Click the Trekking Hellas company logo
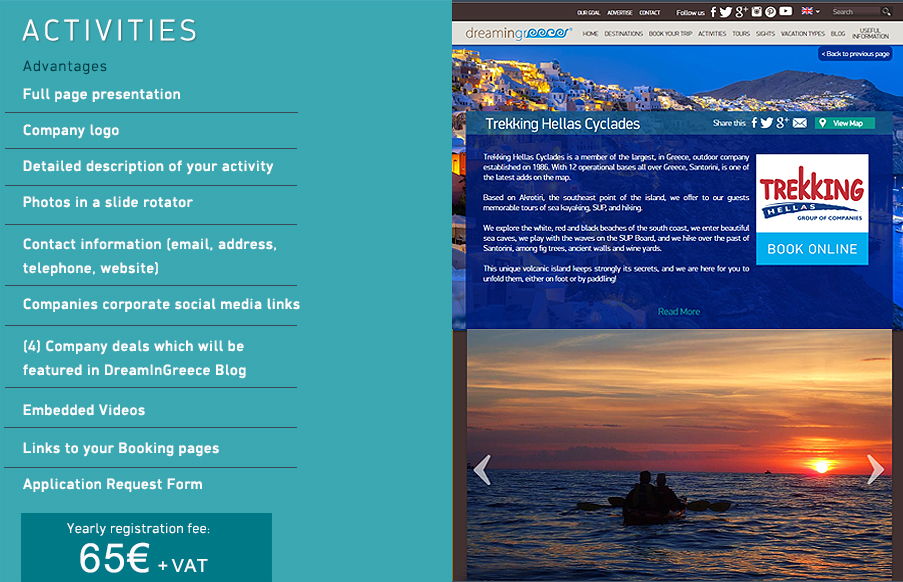The image size is (903, 582). pos(812,193)
